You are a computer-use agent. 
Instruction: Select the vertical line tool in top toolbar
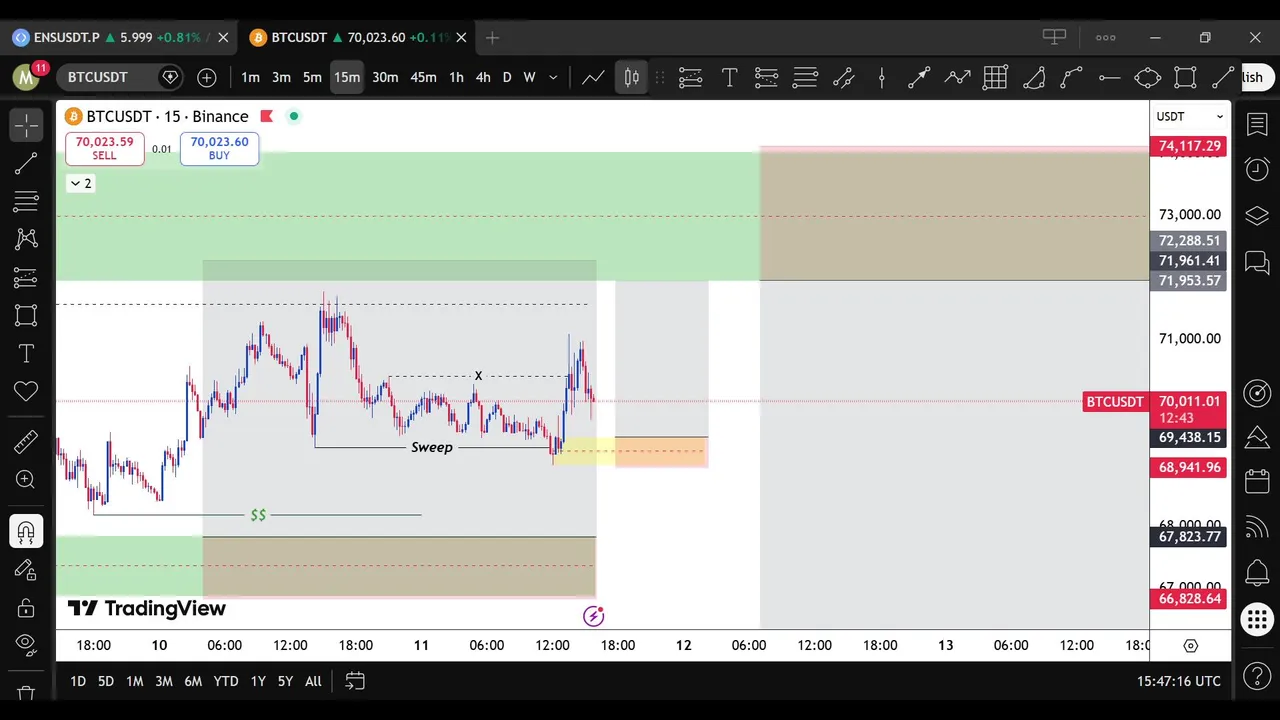pyautogui.click(x=881, y=77)
